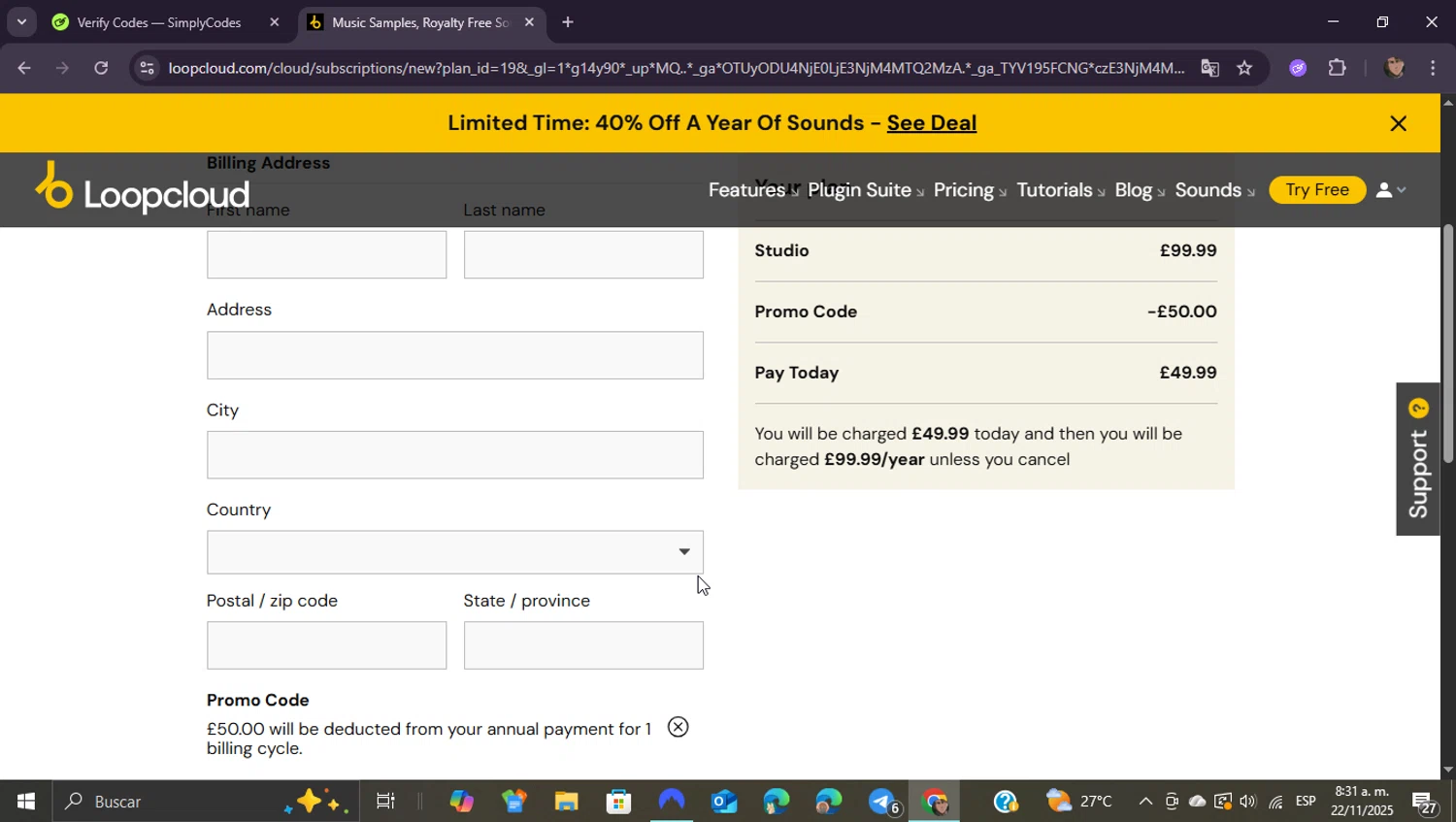Image resolution: width=1456 pixels, height=822 pixels.
Task: Open Google Chrome taskbar icon
Action: (934, 802)
